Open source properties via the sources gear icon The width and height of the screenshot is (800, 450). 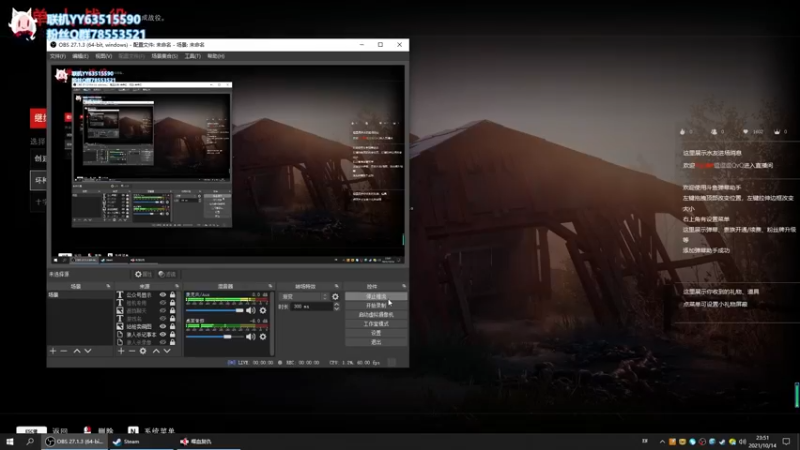point(143,351)
